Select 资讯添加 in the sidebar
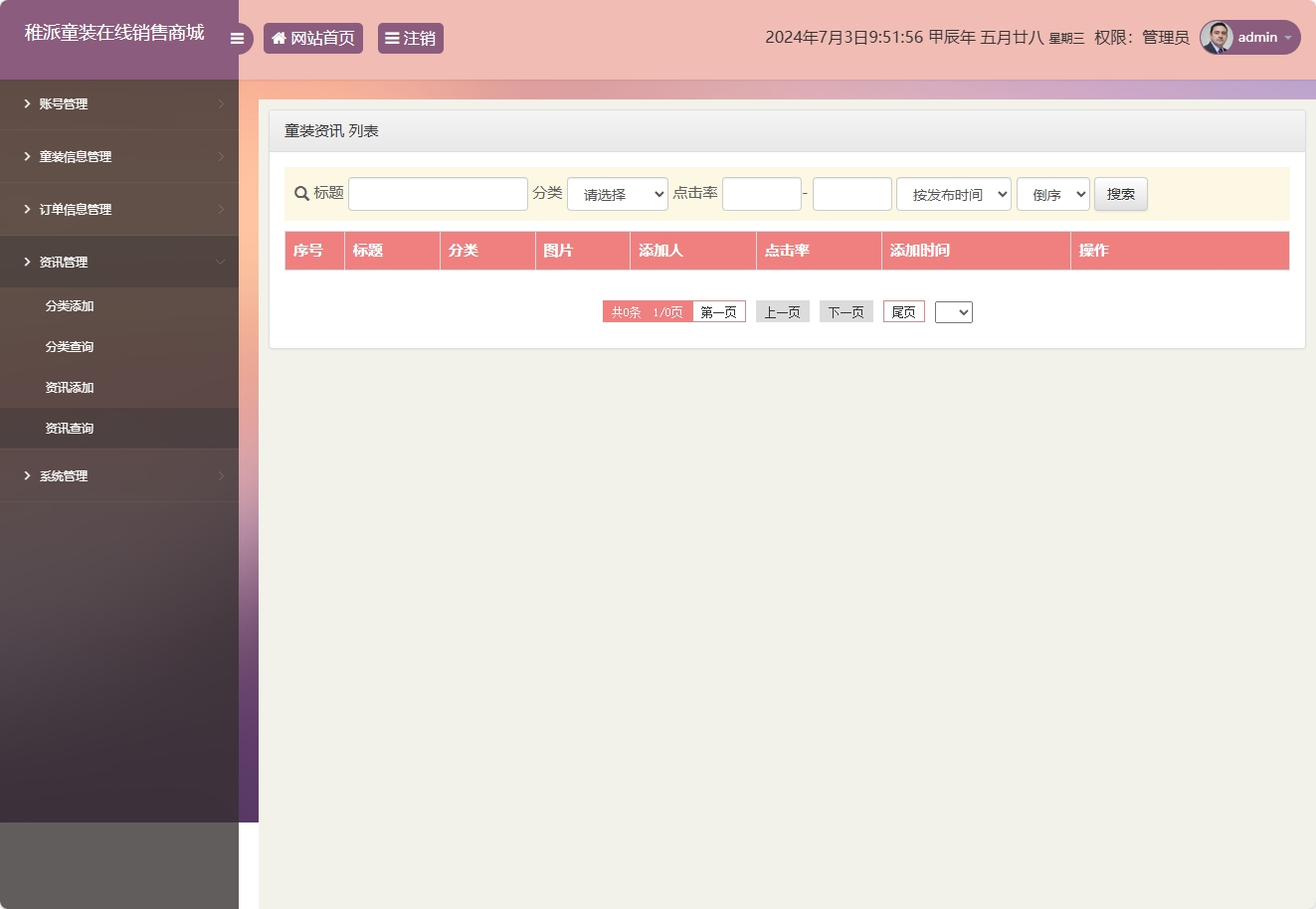 click(x=69, y=387)
